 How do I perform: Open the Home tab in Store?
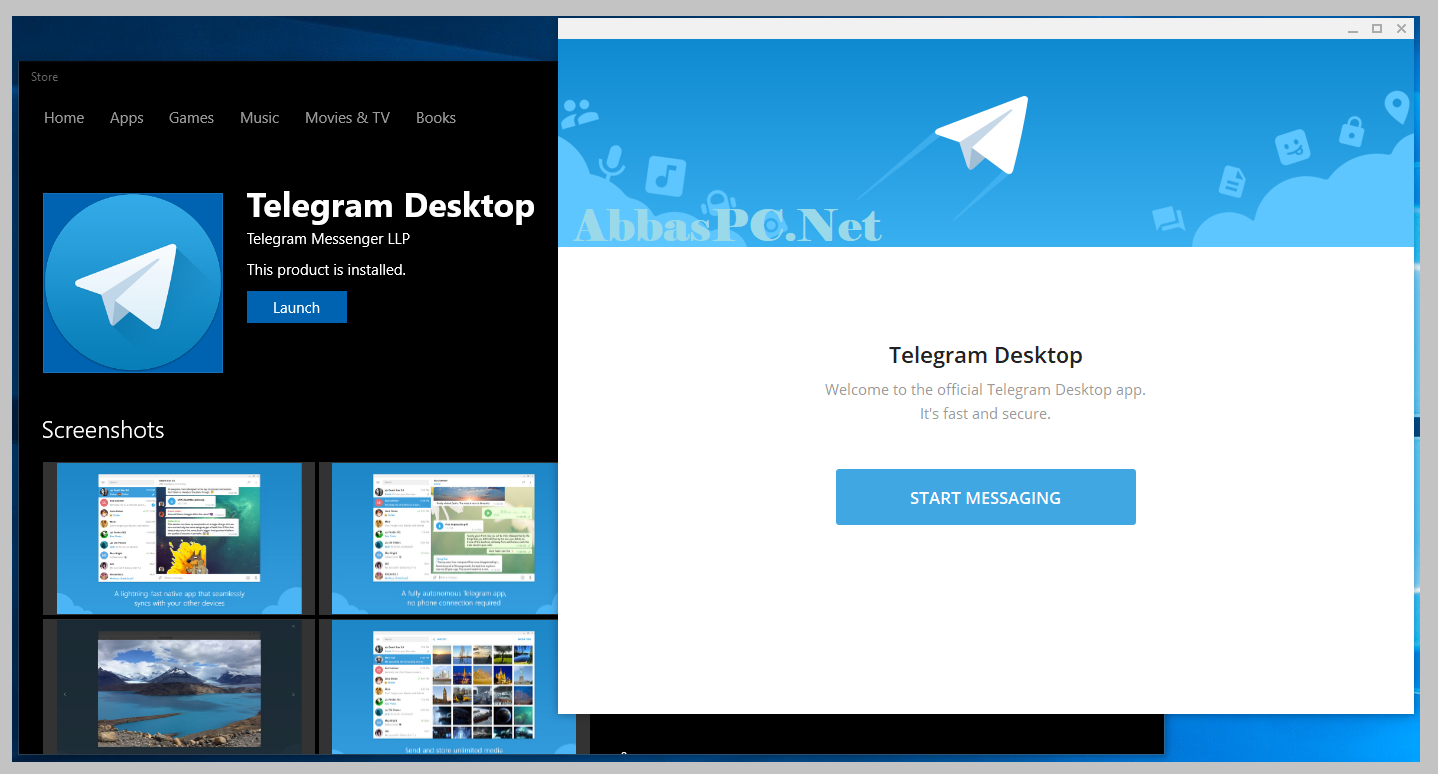click(x=64, y=118)
